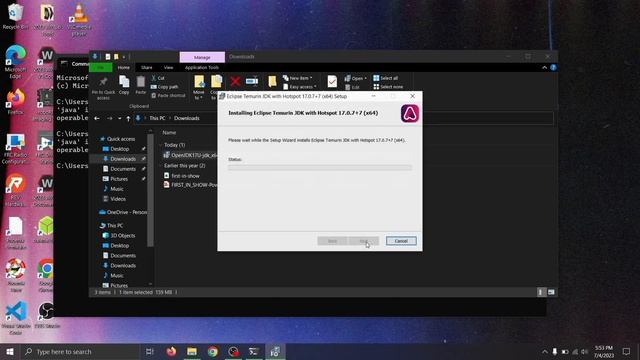Viewport: 640px width, 360px height.
Task: Select the OpenJDK17U-jdk installer file
Action: coord(190,155)
